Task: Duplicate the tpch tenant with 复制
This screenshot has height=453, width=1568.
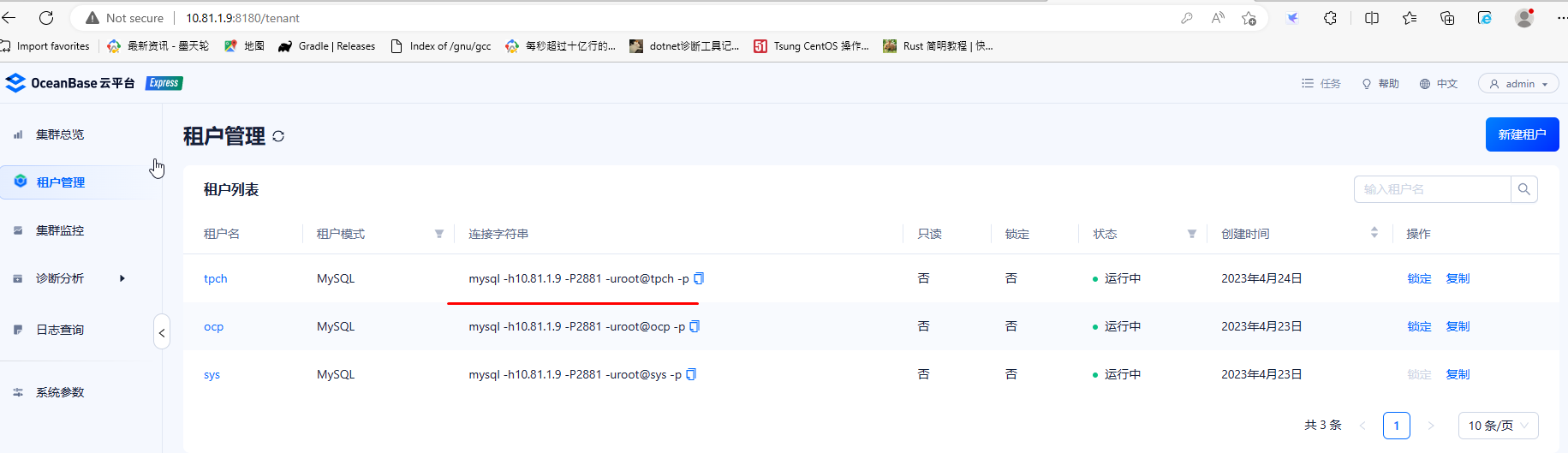Action: coord(1458,278)
